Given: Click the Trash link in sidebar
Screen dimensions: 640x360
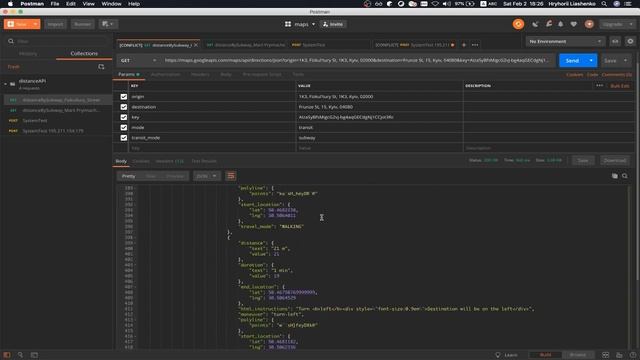Looking at the screenshot, I should coord(13,67).
